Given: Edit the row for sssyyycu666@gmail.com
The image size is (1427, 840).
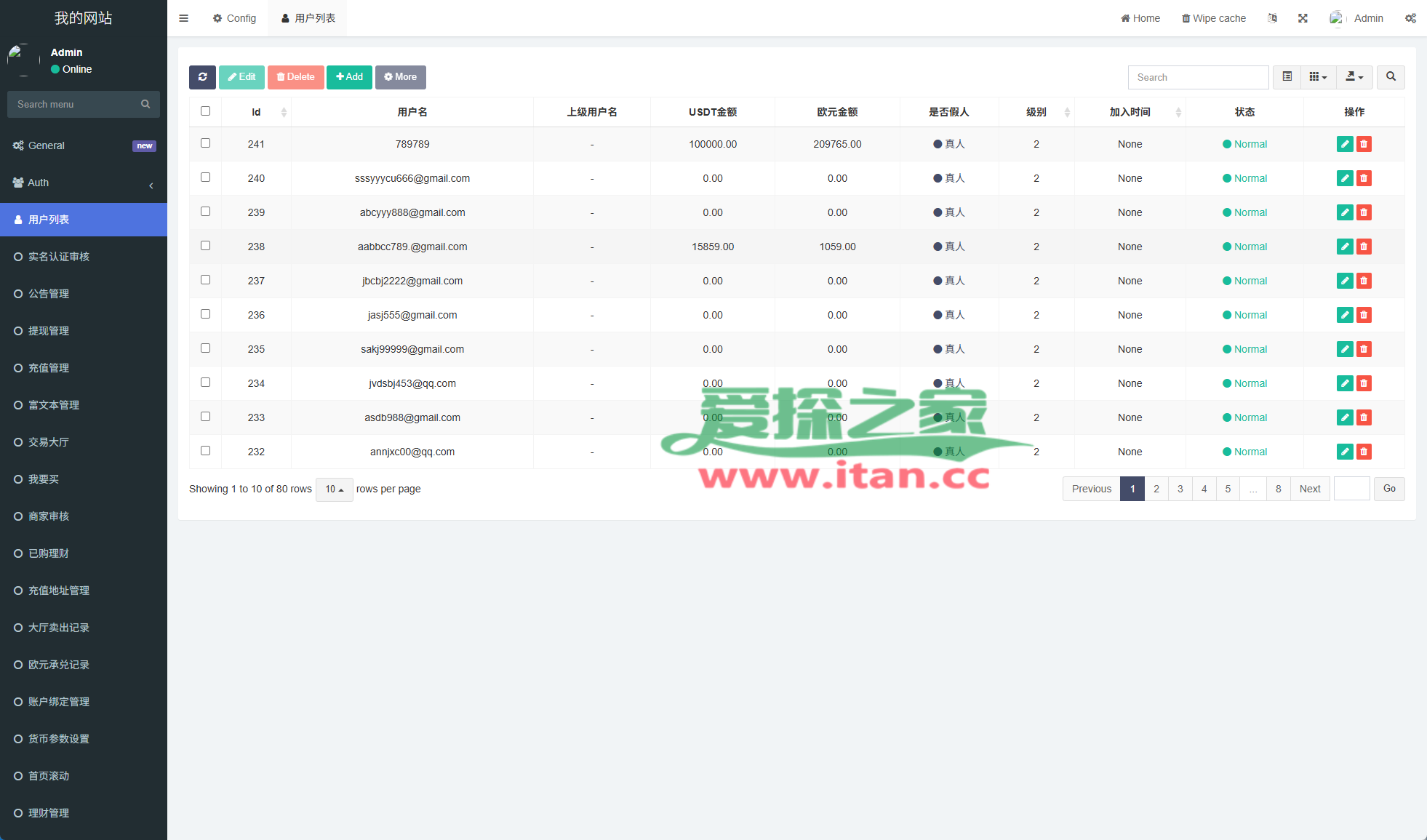Looking at the screenshot, I should point(1345,178).
